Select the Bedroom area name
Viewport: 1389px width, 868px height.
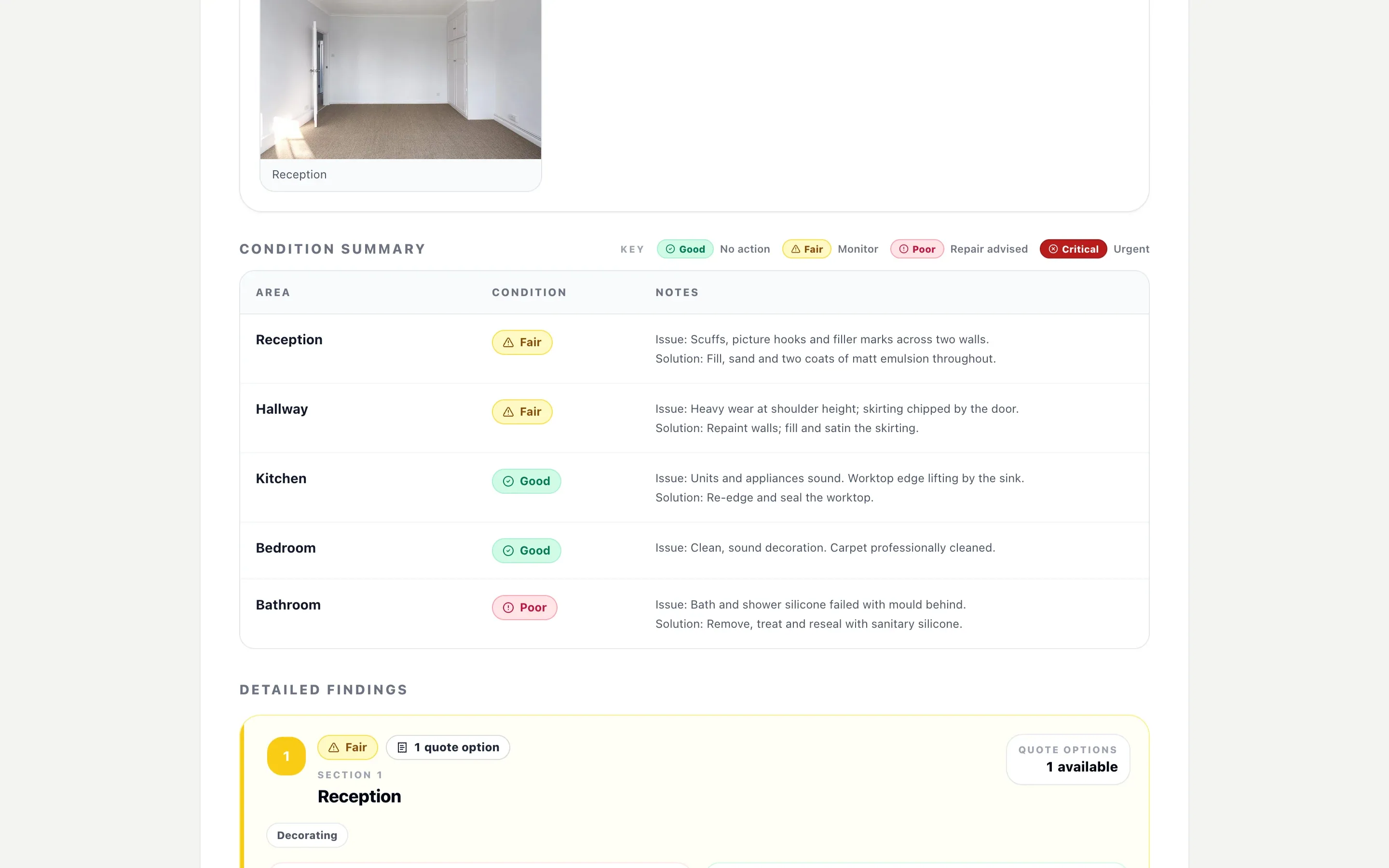point(286,548)
